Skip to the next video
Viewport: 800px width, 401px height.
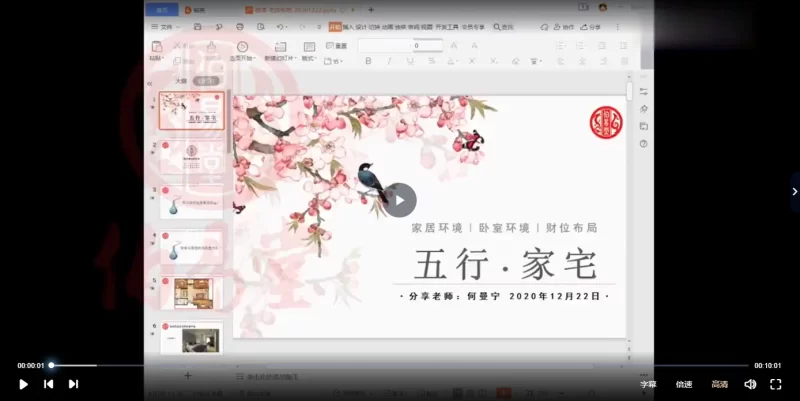coord(73,384)
